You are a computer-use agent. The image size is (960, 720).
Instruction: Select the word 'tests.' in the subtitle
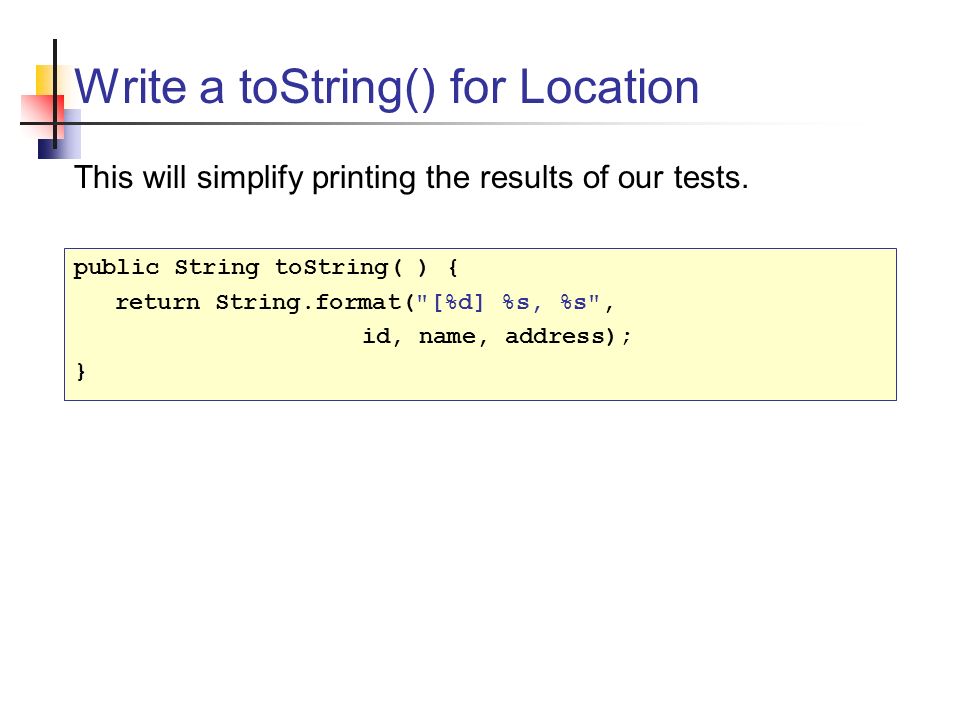[711, 178]
